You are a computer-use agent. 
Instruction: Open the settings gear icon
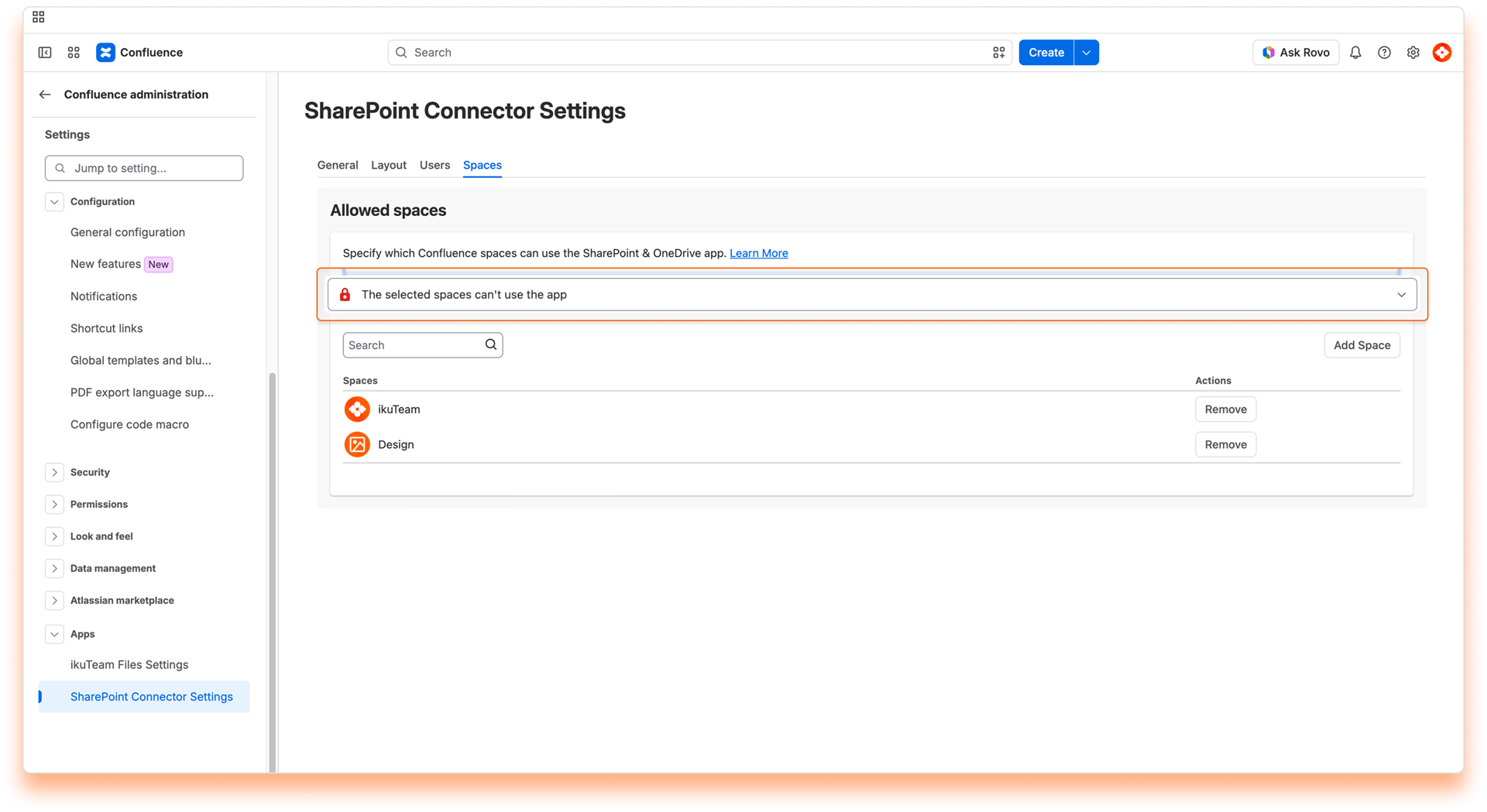1413,53
